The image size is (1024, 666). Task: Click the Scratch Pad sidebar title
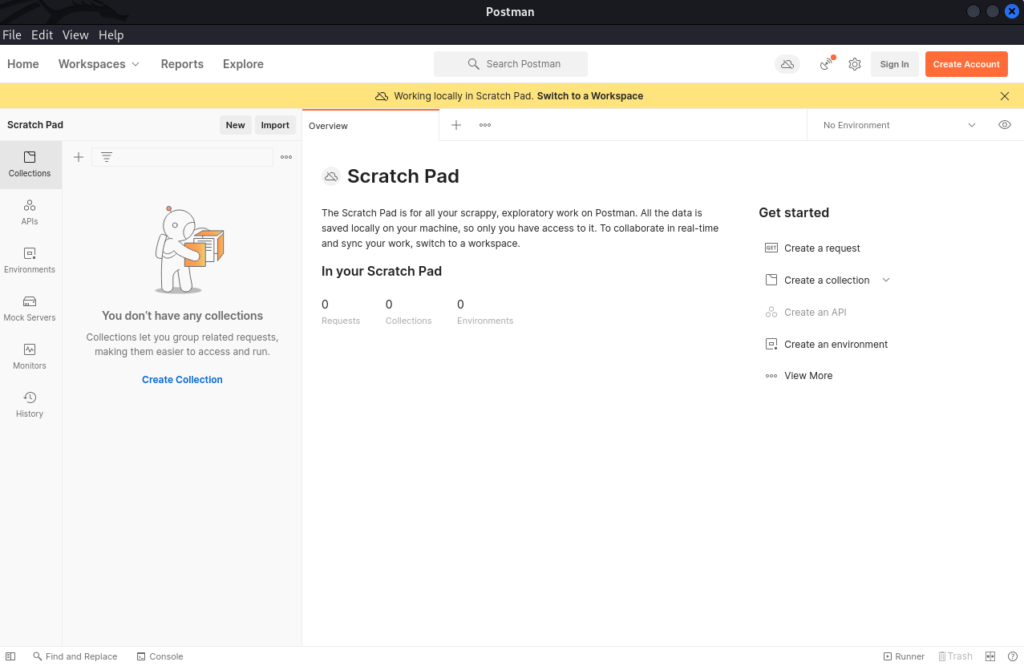click(35, 125)
